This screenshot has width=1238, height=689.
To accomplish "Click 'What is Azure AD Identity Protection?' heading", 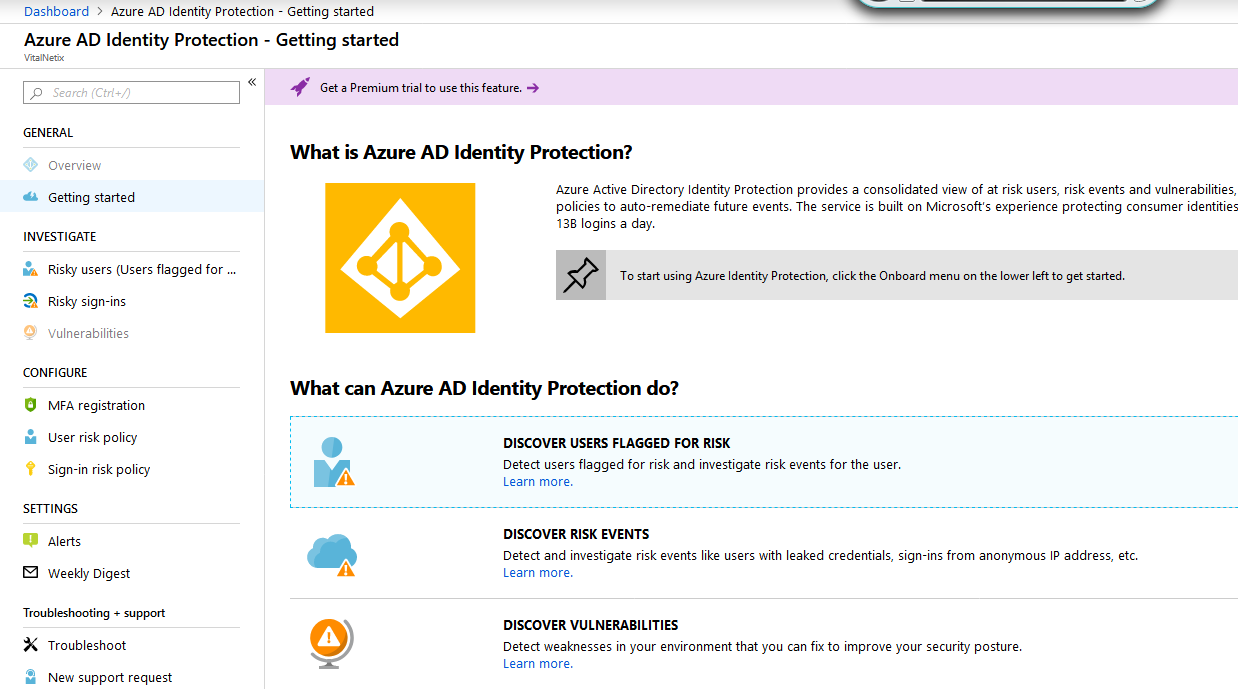I will click(461, 153).
